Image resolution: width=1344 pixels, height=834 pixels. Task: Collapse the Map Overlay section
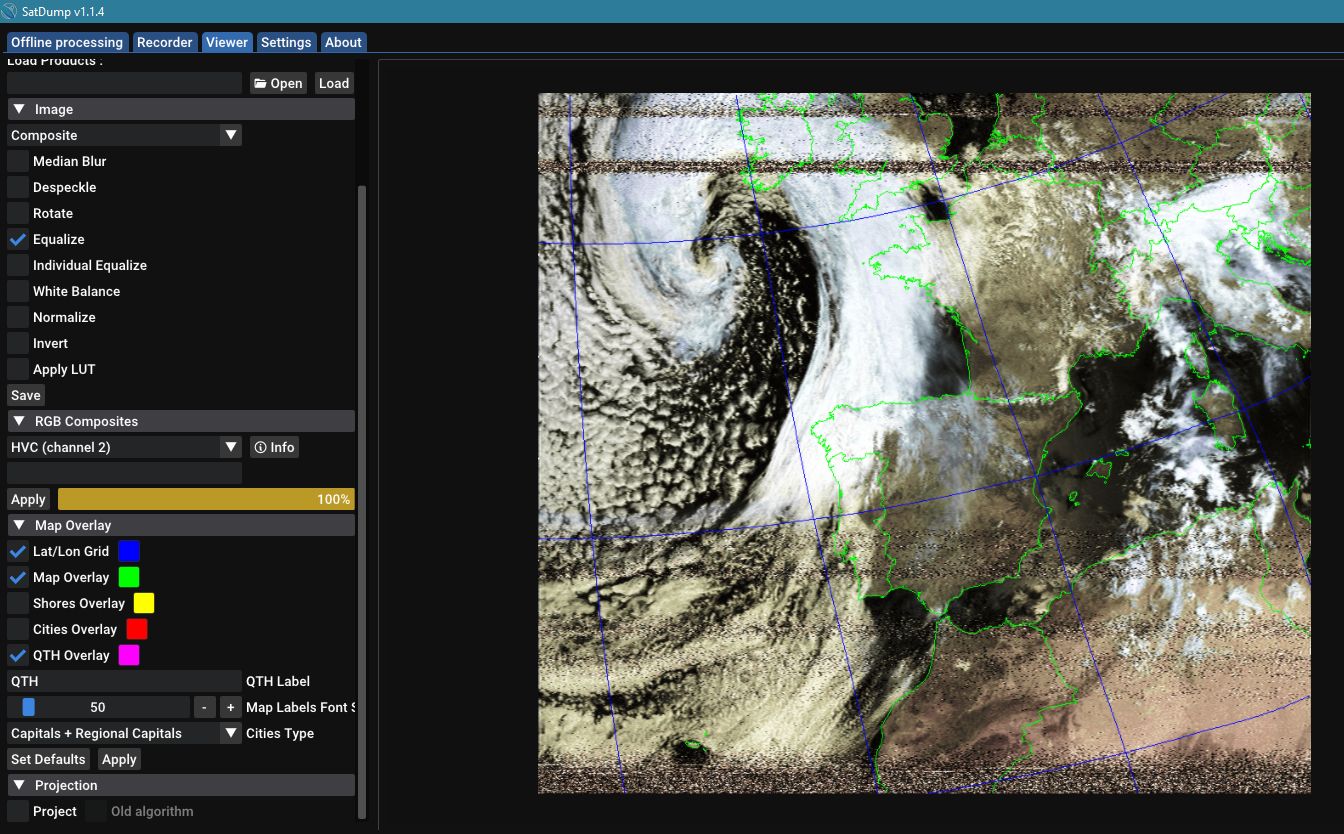pyautogui.click(x=19, y=525)
